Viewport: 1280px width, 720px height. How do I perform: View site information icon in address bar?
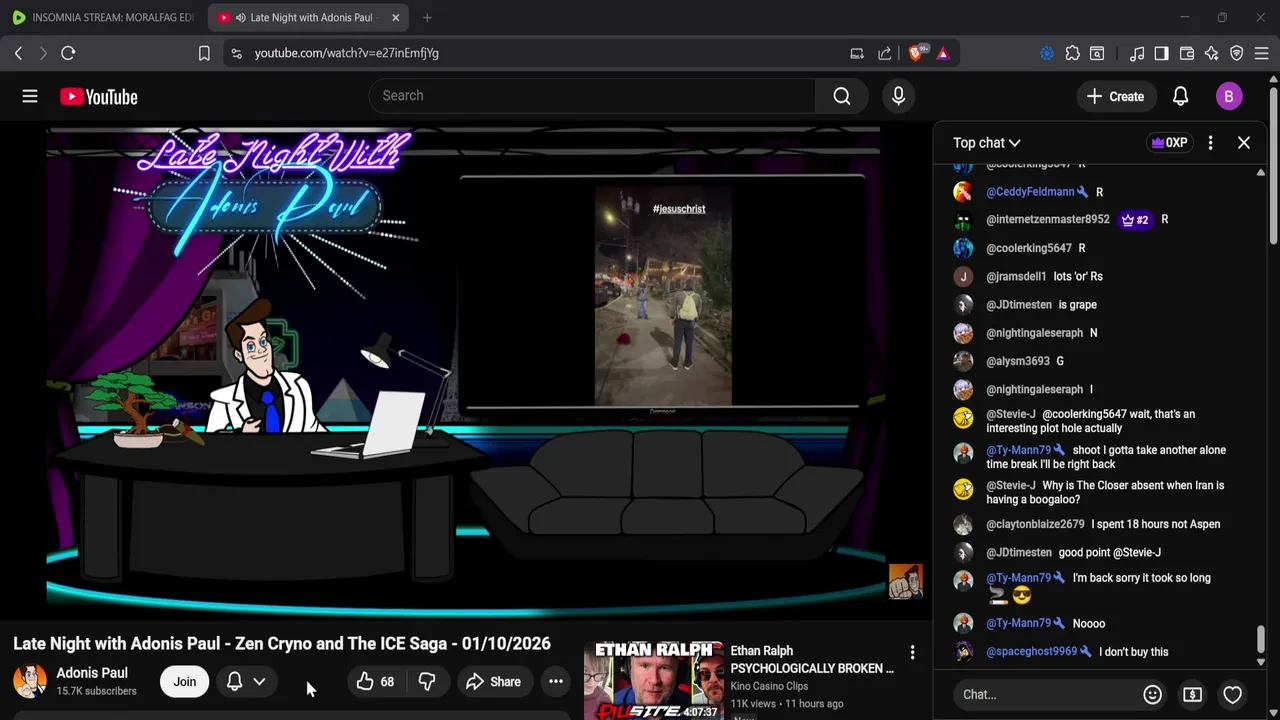point(236,53)
